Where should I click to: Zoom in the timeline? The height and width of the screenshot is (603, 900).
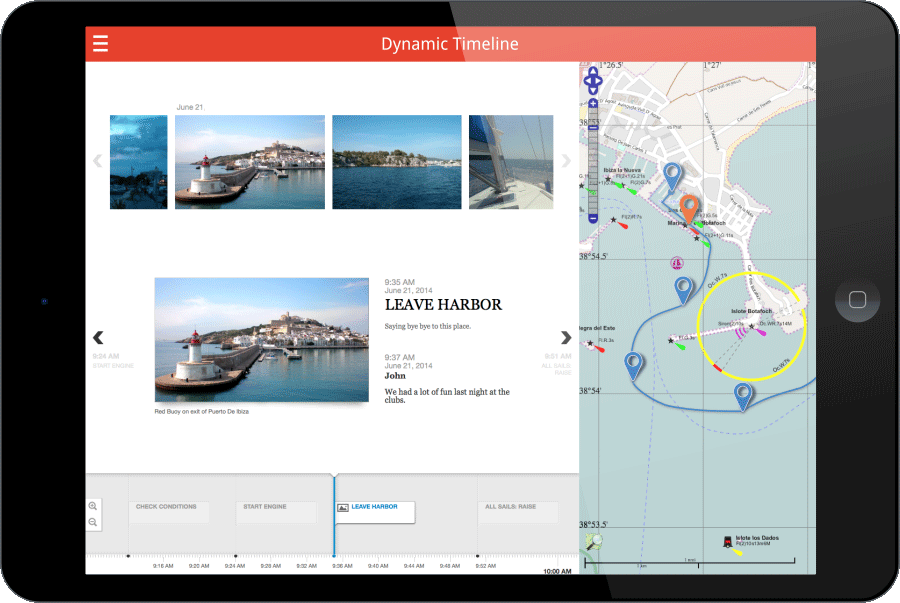click(92, 506)
